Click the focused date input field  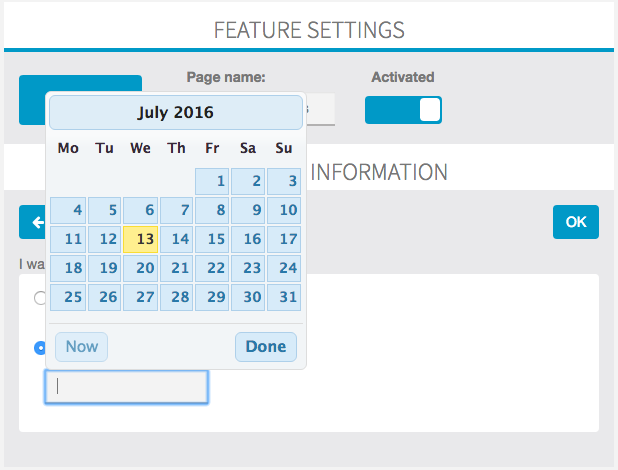tap(126, 387)
